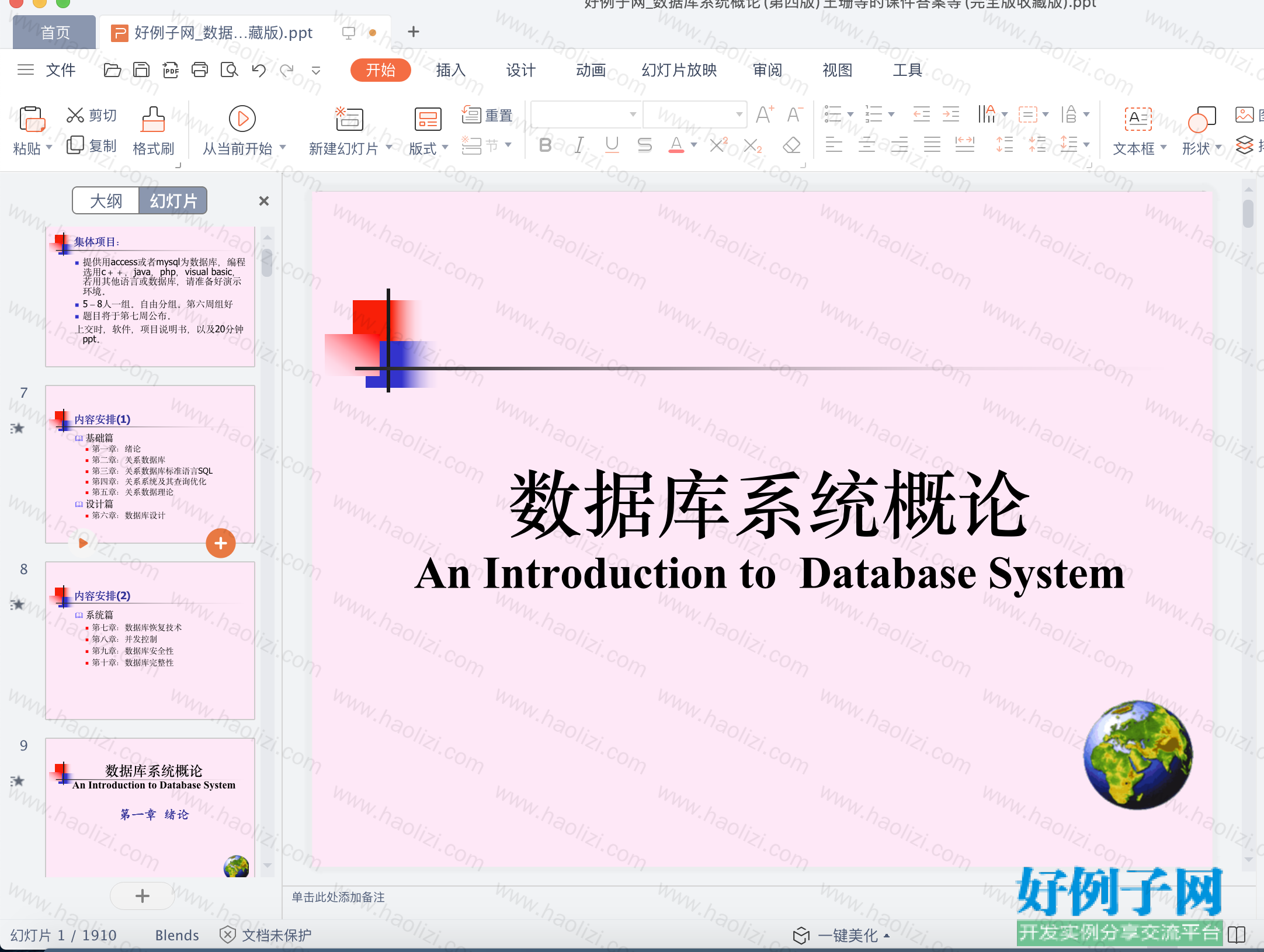This screenshot has height=952, width=1264.
Task: Click the new slide 新建幻灯片 icon
Action: click(349, 119)
